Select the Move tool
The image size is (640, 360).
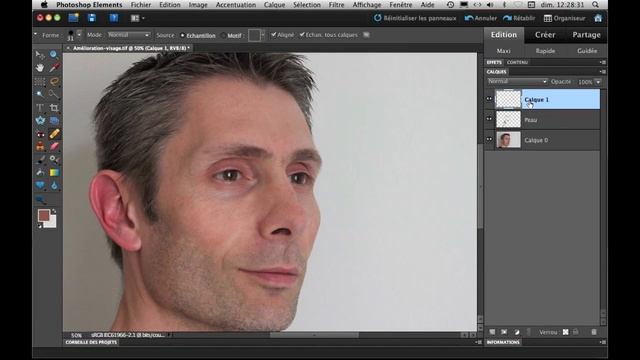pyautogui.click(x=40, y=55)
